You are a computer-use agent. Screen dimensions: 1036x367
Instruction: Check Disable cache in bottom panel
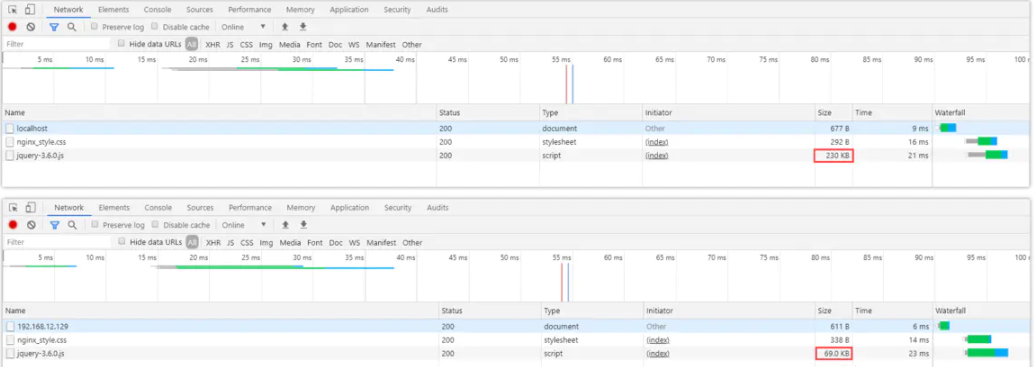coord(155,225)
